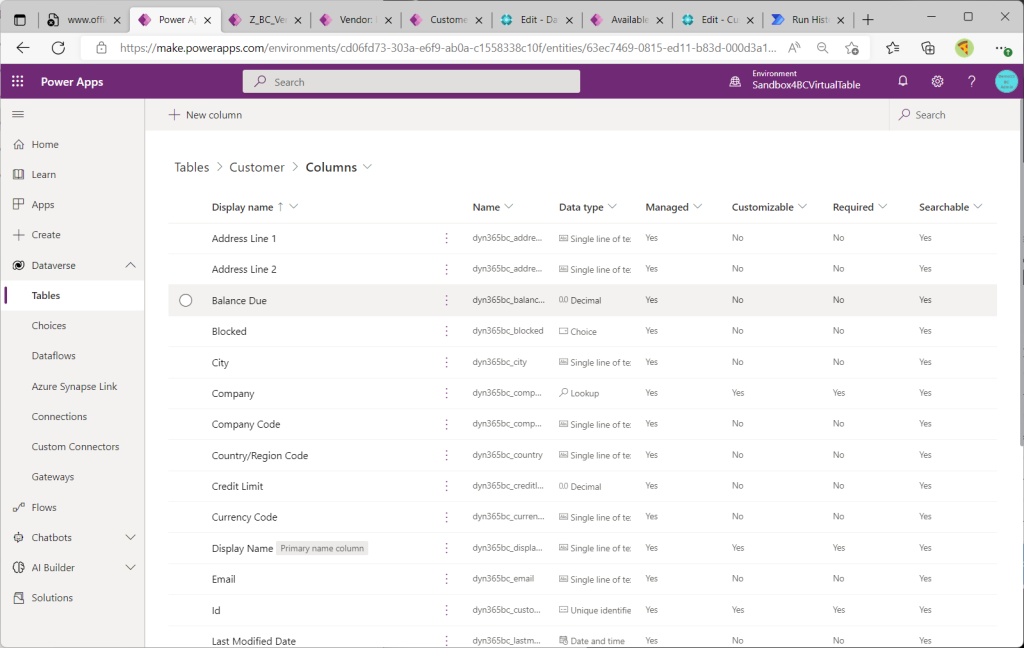1024x648 pixels.
Task: Go to Tables breadcrumb link
Action: coord(191,167)
